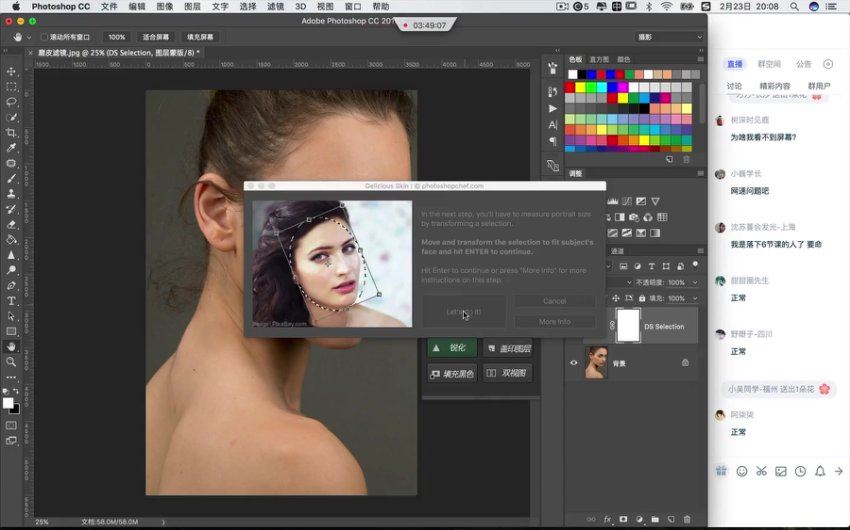Open the swatches panel flyout menu
The width and height of the screenshot is (850, 530).
tap(700, 59)
